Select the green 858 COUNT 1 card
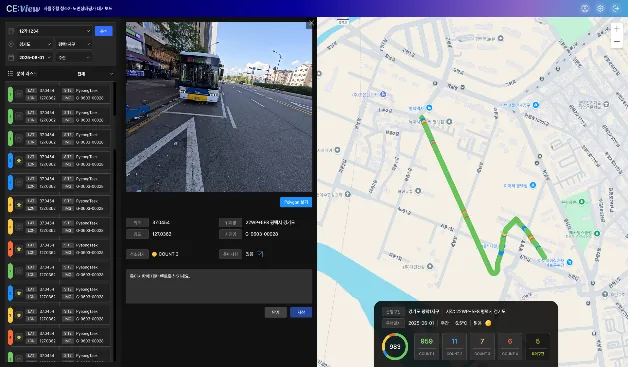The width and height of the screenshot is (628, 367). [x=427, y=346]
